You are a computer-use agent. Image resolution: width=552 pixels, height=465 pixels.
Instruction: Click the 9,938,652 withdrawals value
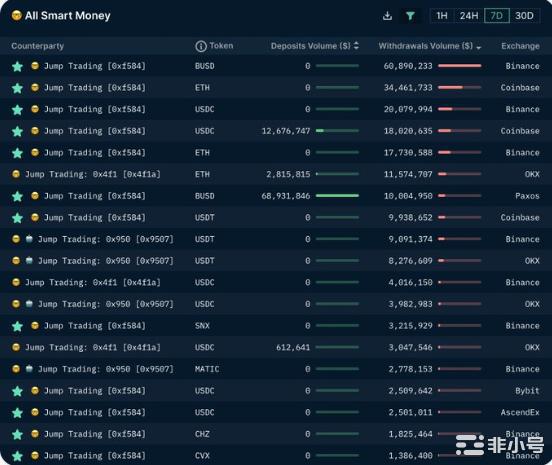[410, 218]
